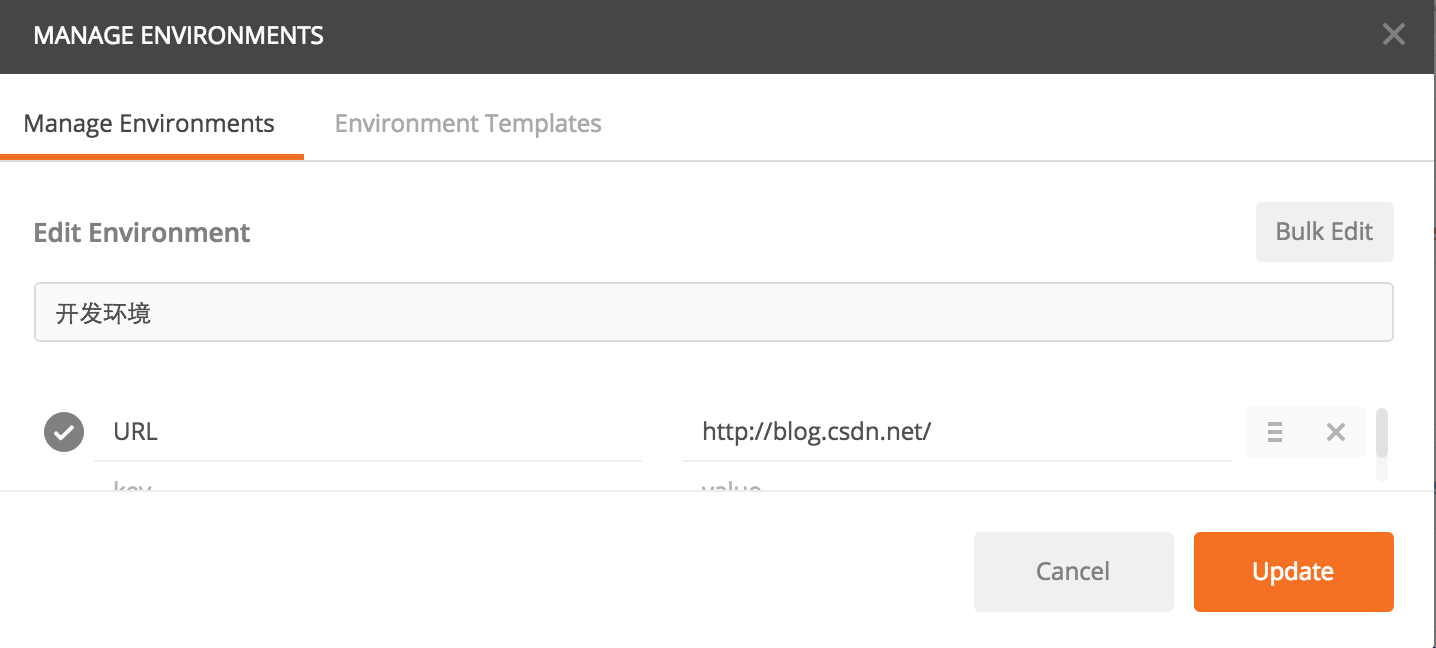The image size is (1436, 648).
Task: Focus the environment name field 开发环境
Action: [x=714, y=313]
